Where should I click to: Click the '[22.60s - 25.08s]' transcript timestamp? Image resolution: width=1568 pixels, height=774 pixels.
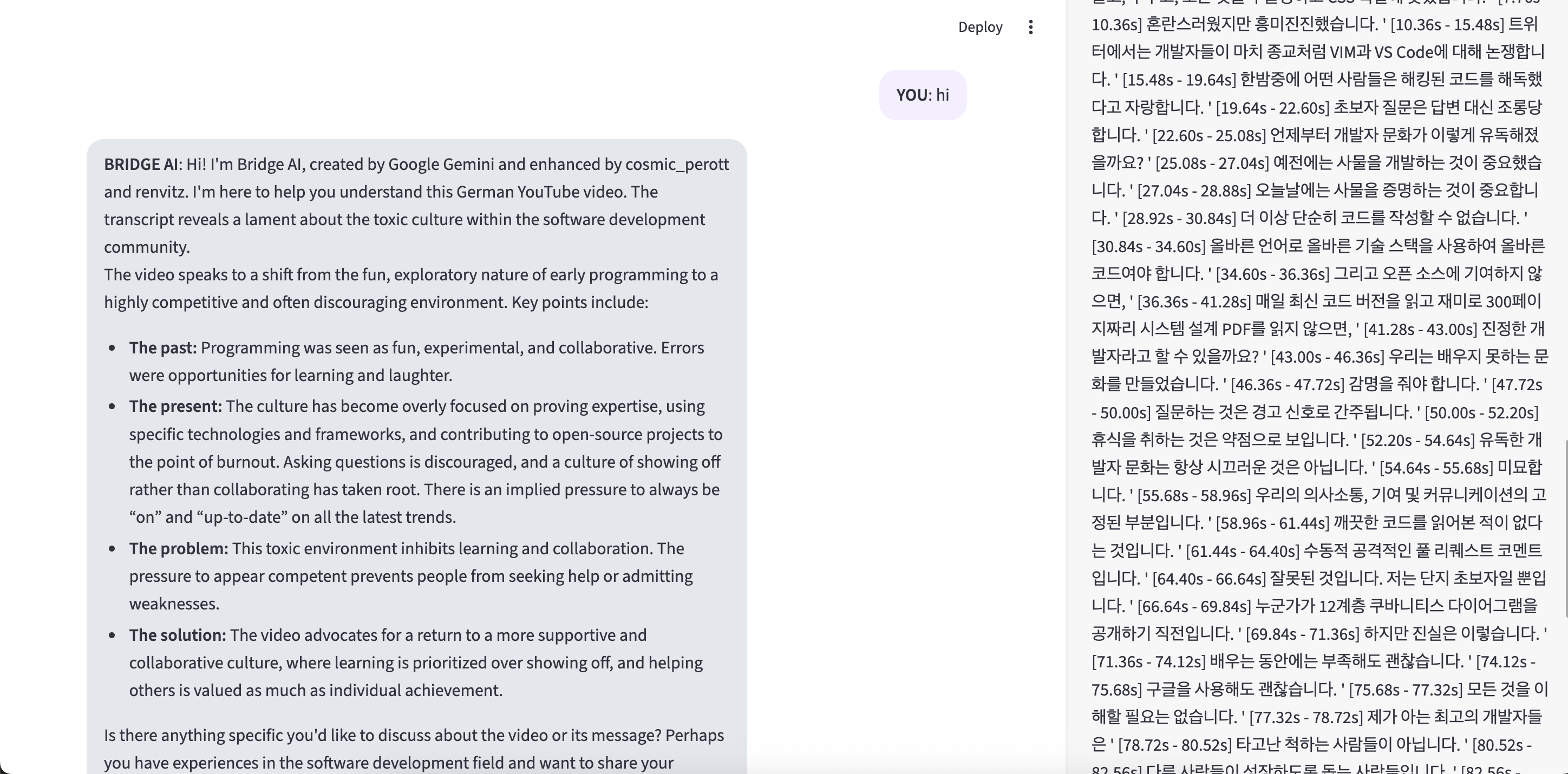pos(1208,135)
